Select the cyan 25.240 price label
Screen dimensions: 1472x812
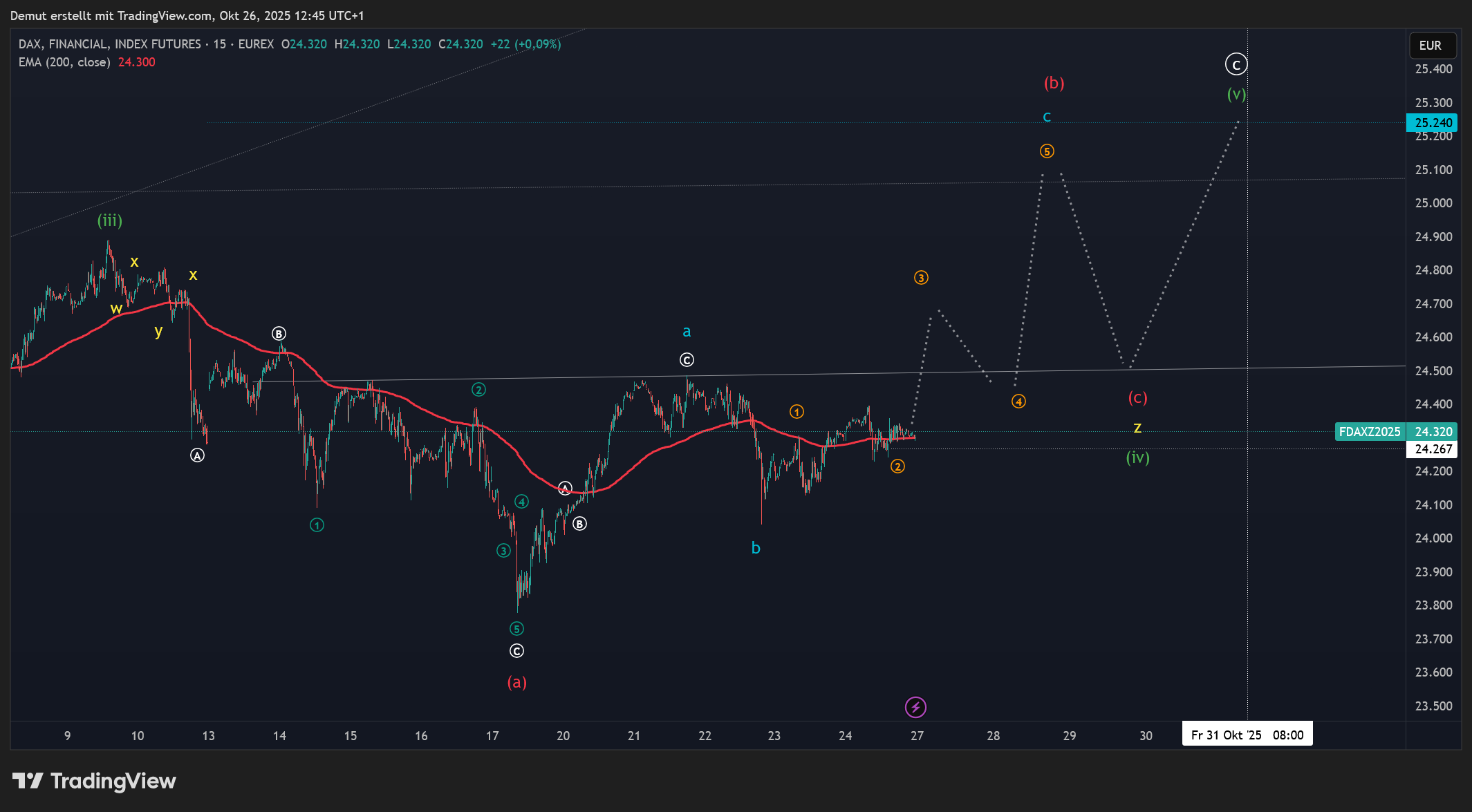click(1433, 123)
